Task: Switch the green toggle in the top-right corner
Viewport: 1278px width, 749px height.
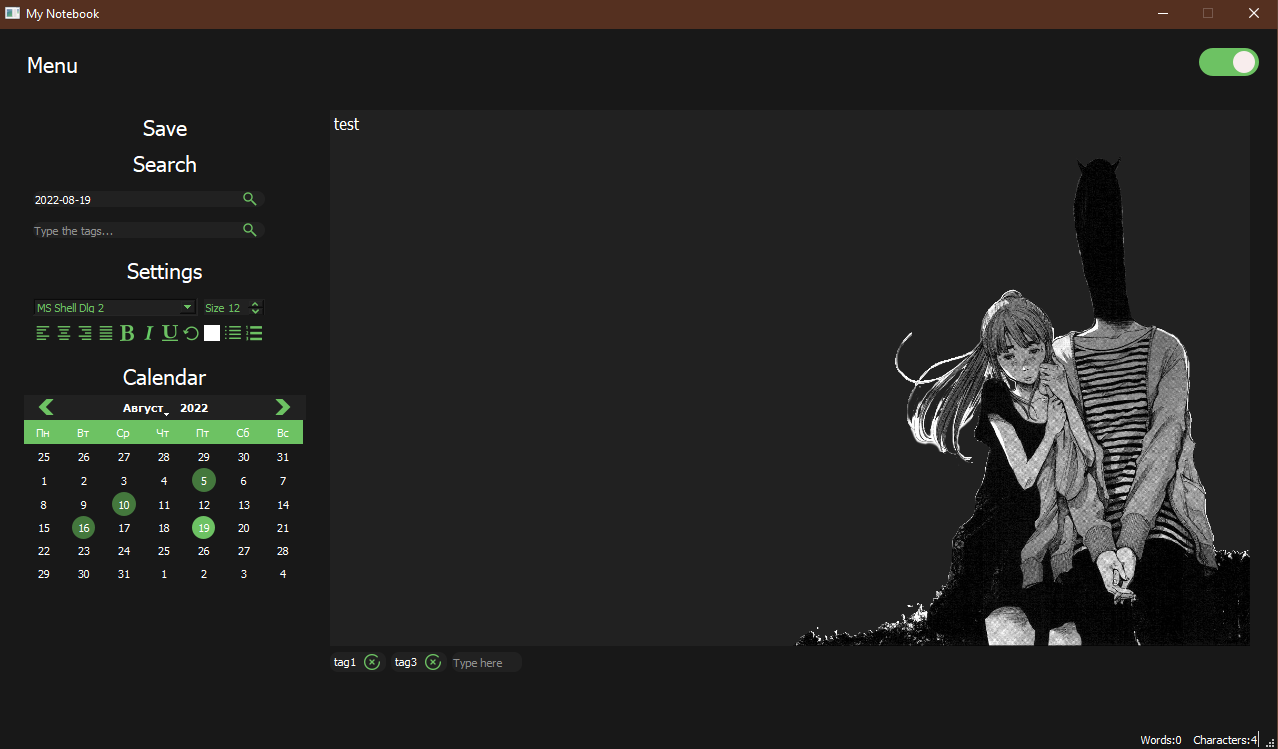Action: tap(1228, 61)
